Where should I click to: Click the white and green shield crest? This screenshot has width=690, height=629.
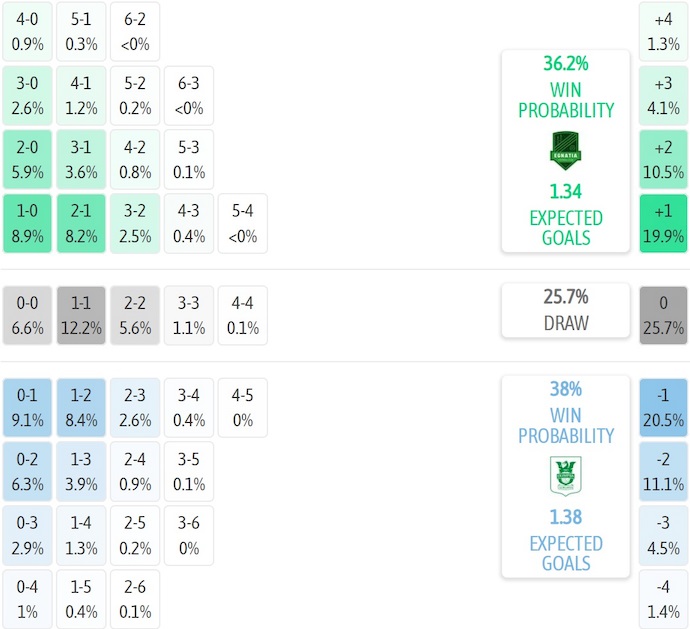coord(565,476)
